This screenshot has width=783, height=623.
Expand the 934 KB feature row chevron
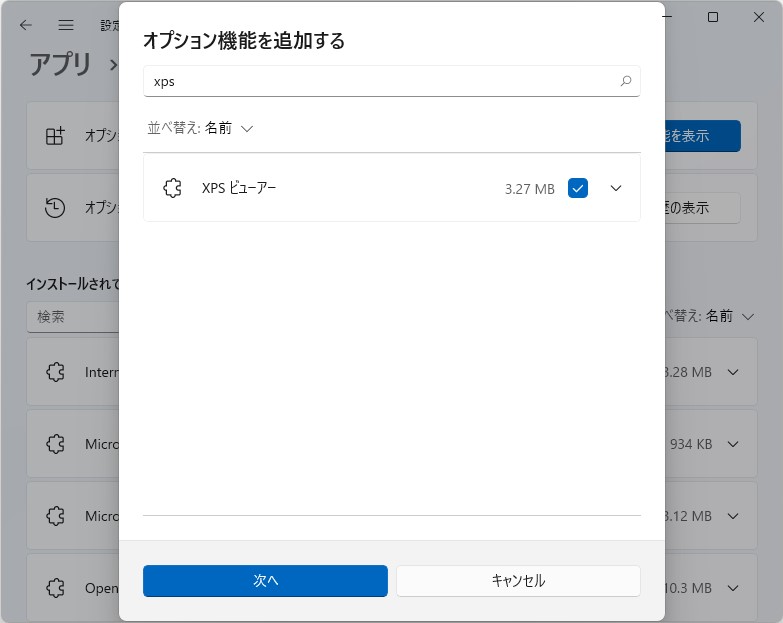[x=733, y=444]
